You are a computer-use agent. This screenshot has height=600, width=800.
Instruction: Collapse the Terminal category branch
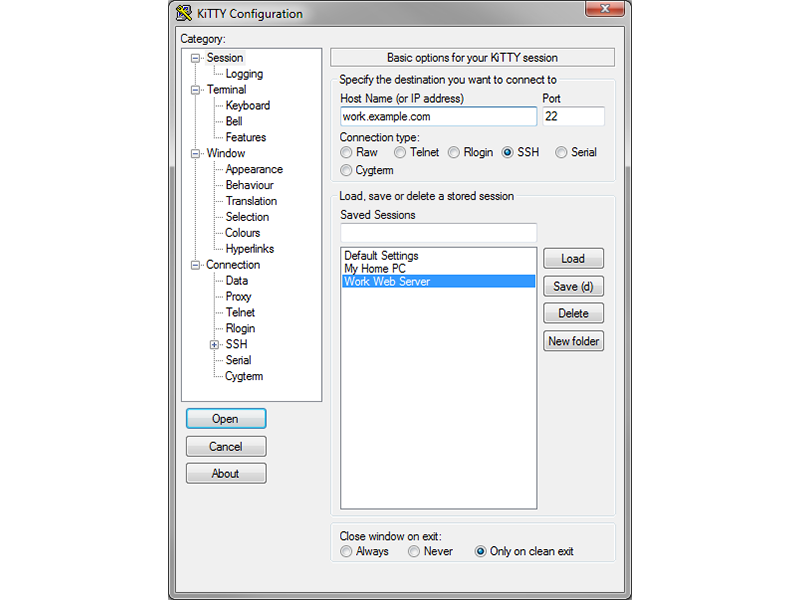coord(195,90)
